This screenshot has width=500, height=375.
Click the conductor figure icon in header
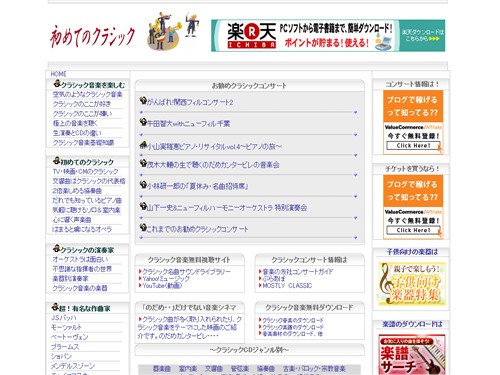point(192,24)
